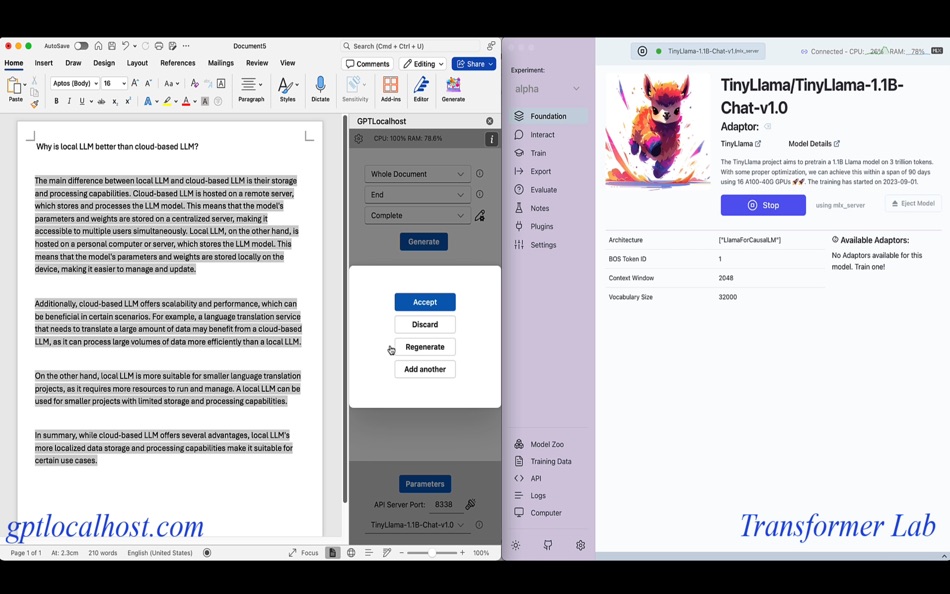This screenshot has height=594, width=950.
Task: Stop the running TinyLlama model
Action: pos(763,205)
